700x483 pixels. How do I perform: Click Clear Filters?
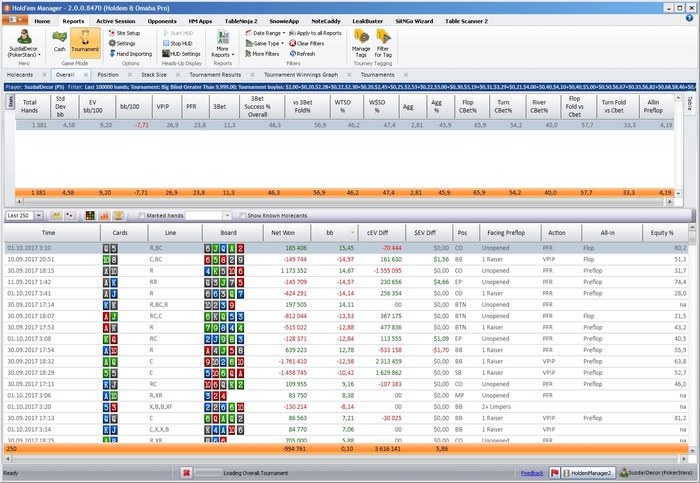[x=306, y=43]
